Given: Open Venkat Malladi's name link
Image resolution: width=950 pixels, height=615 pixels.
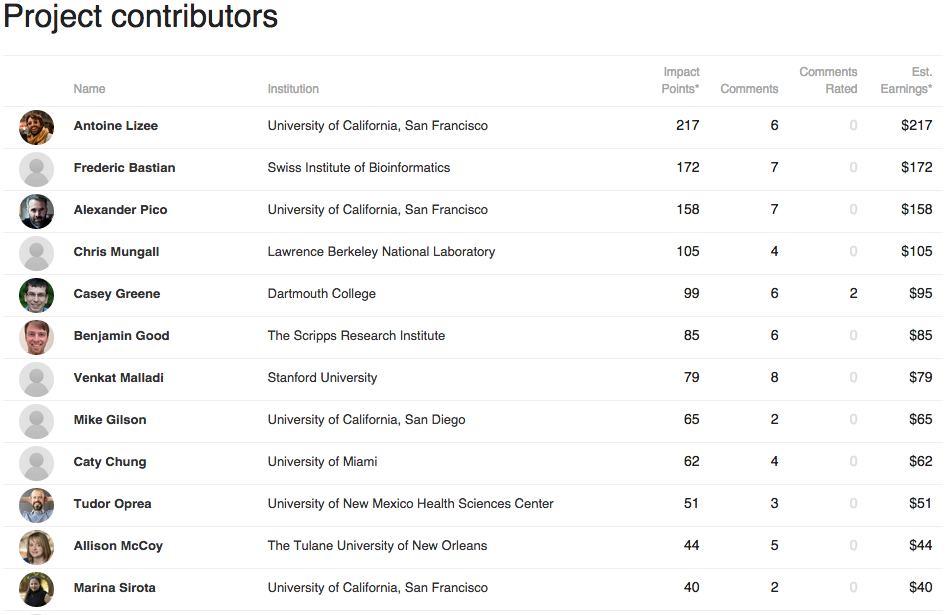Looking at the screenshot, I should pos(118,378).
